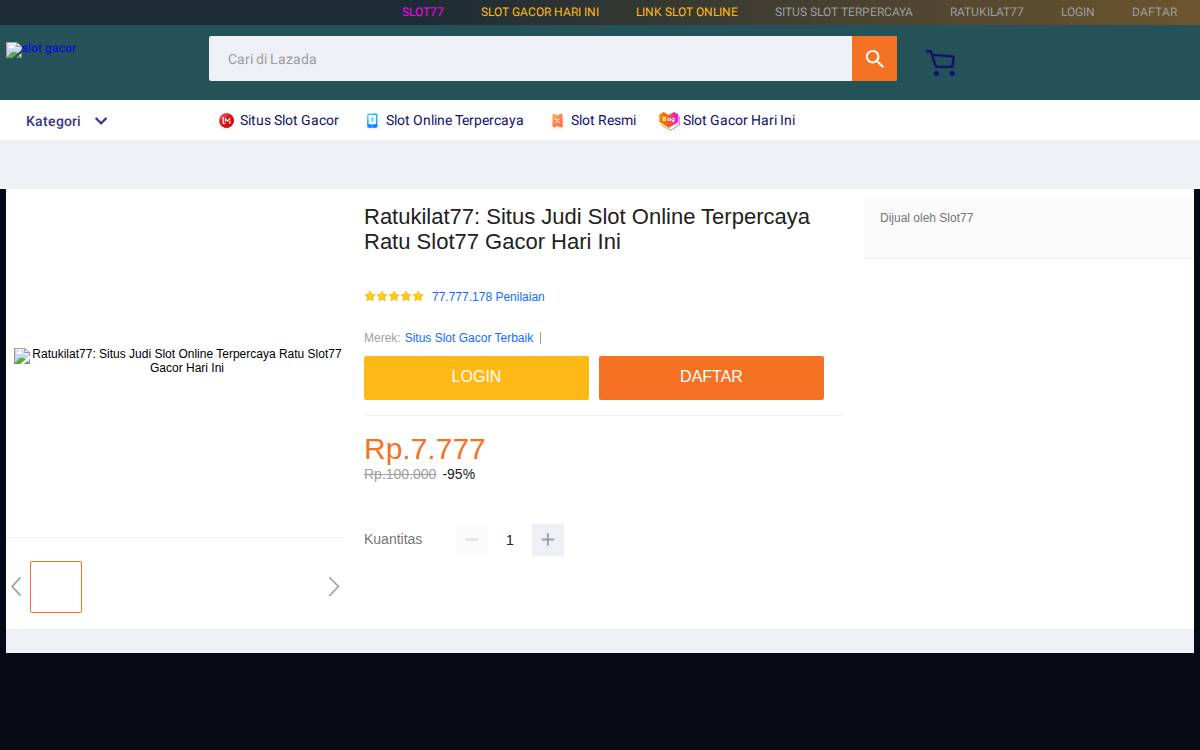This screenshot has height=750, width=1200.
Task: Focus the Cari di Lazada search field
Action: 530,59
